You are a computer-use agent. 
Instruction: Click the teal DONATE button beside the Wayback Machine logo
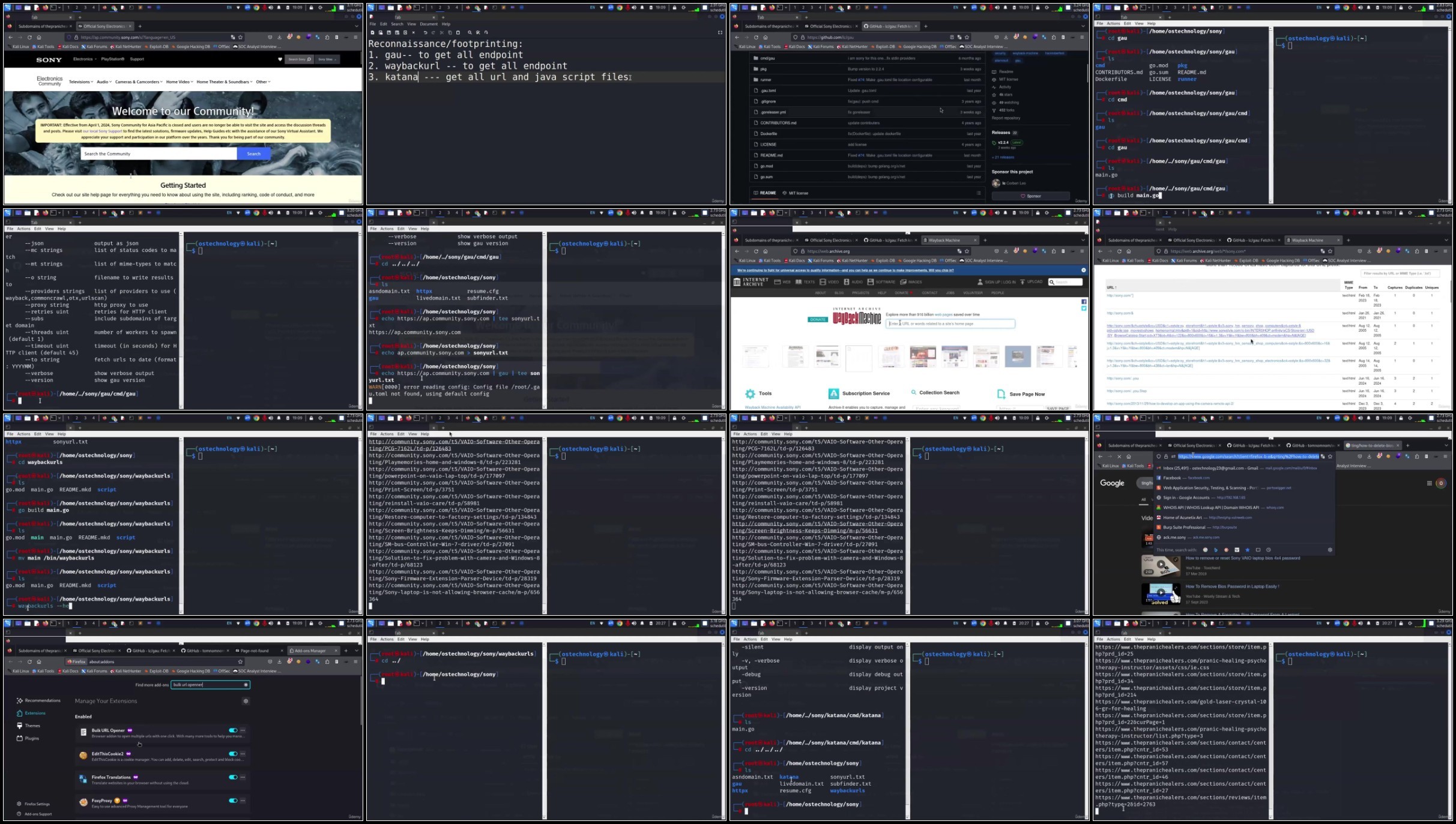tap(818, 319)
